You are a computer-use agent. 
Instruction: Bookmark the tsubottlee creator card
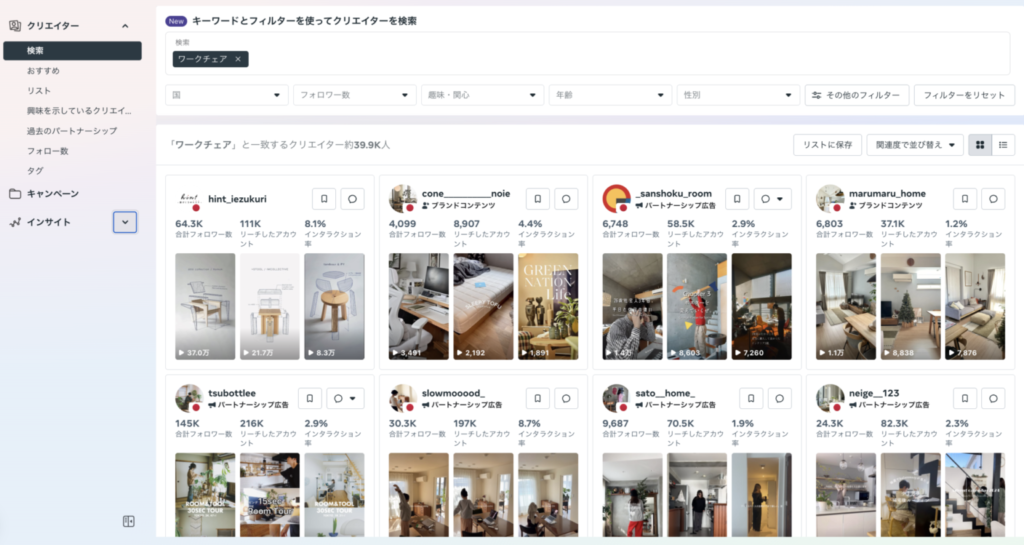(x=310, y=398)
